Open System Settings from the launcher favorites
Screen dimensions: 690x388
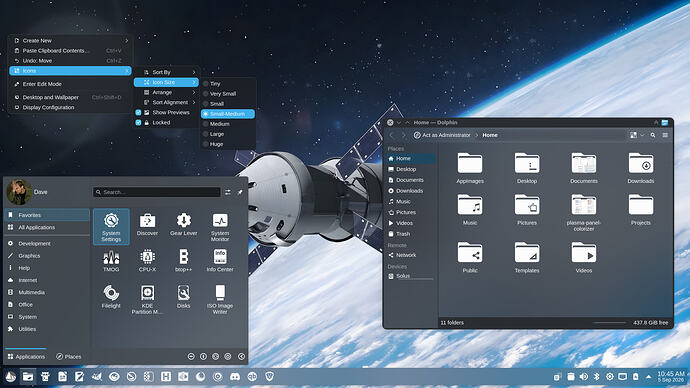point(111,227)
